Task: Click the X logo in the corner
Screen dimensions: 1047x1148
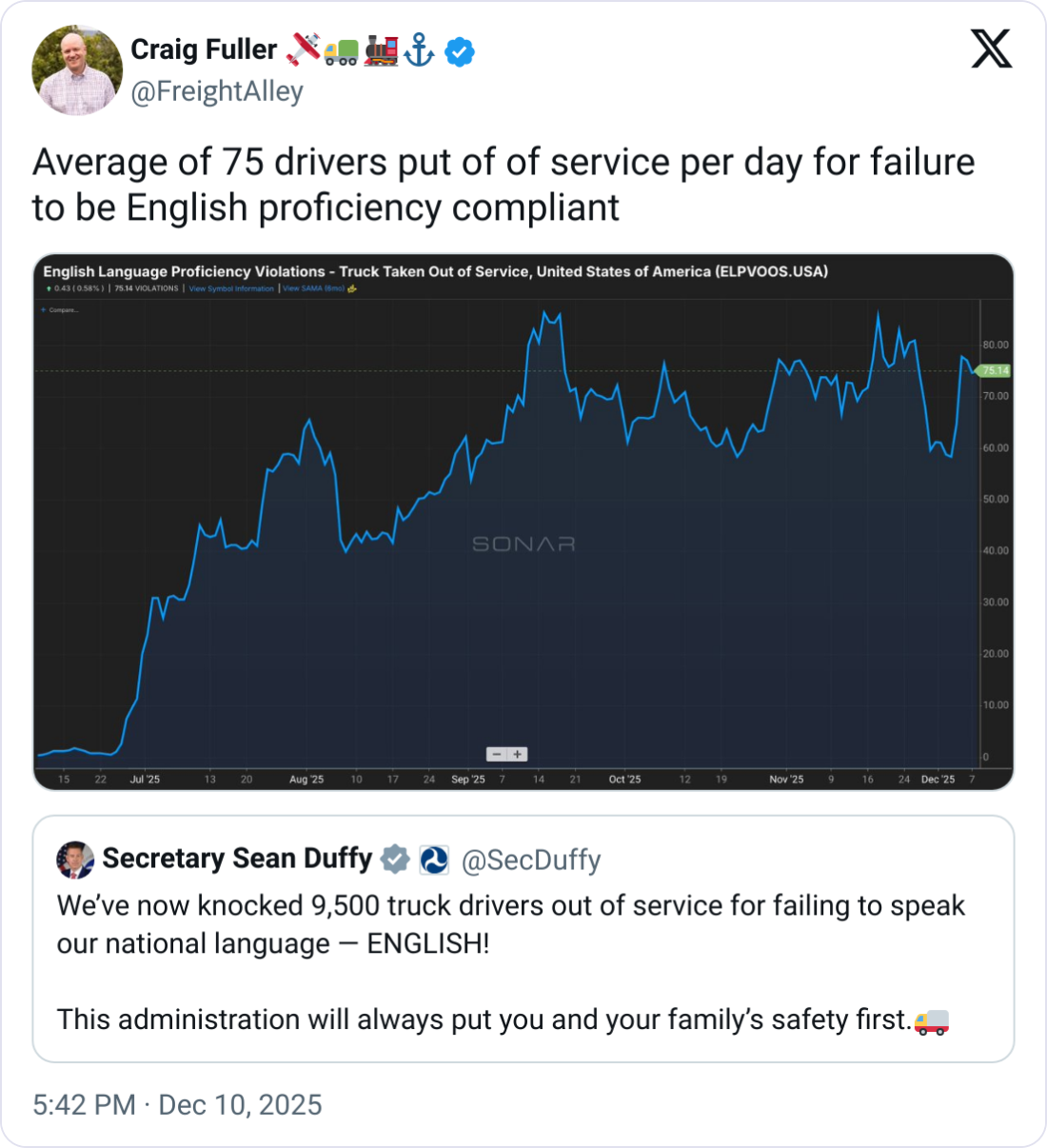Action: tap(991, 49)
